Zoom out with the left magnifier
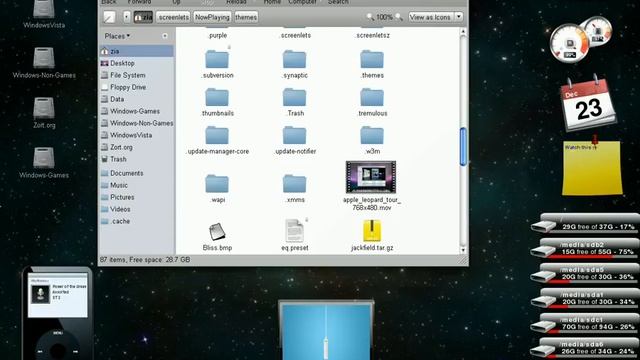Image resolution: width=640 pixels, height=360 pixels. pyautogui.click(x=370, y=17)
